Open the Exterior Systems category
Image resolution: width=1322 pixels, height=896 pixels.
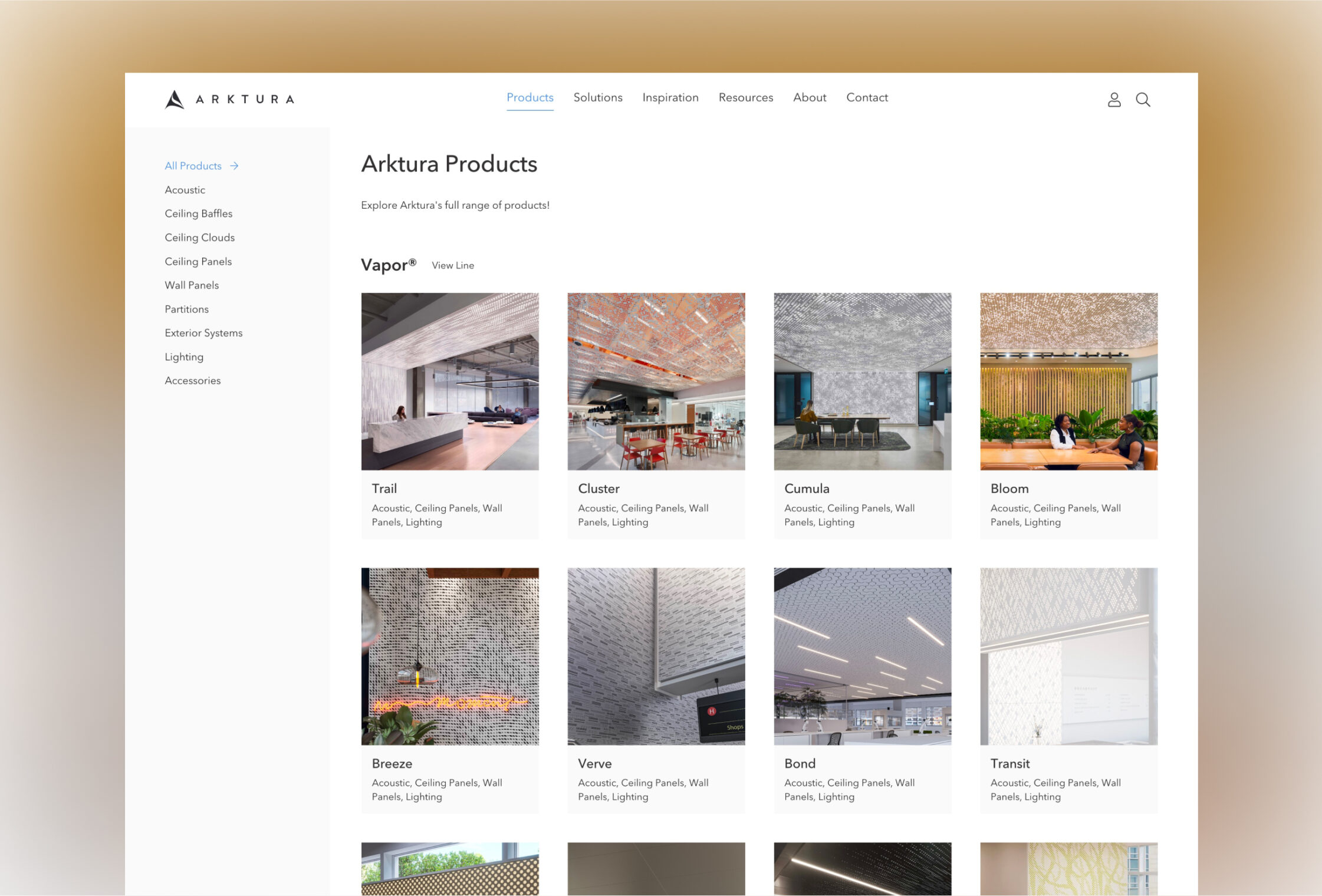click(x=203, y=333)
